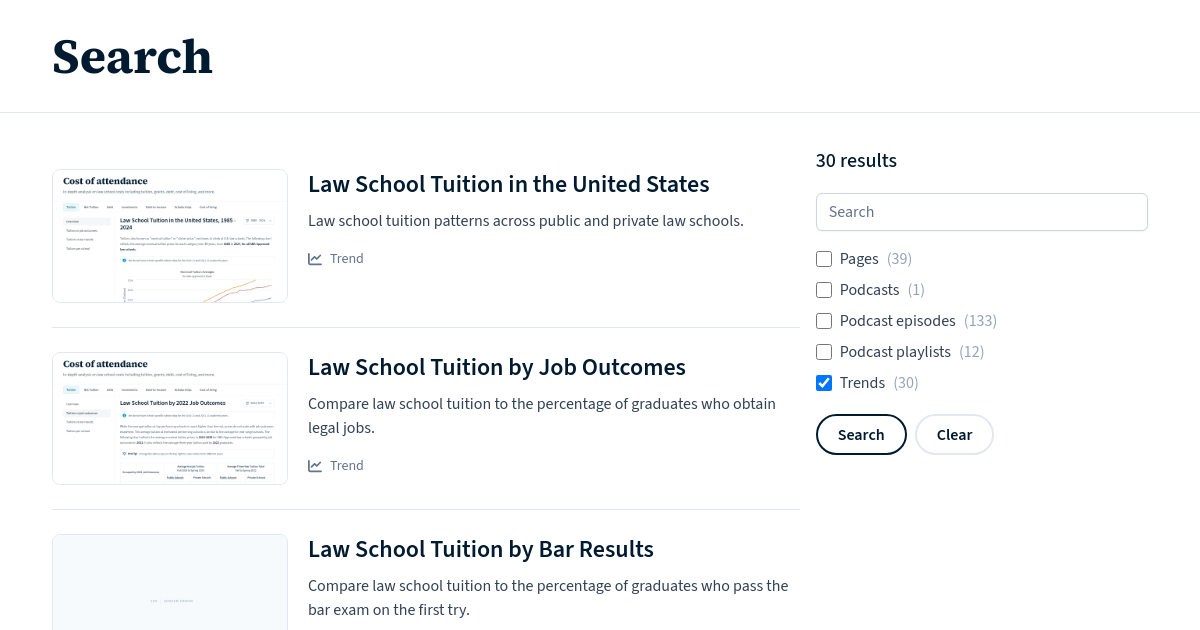Uncheck the Trends filter
The image size is (1200, 630).
click(x=824, y=383)
